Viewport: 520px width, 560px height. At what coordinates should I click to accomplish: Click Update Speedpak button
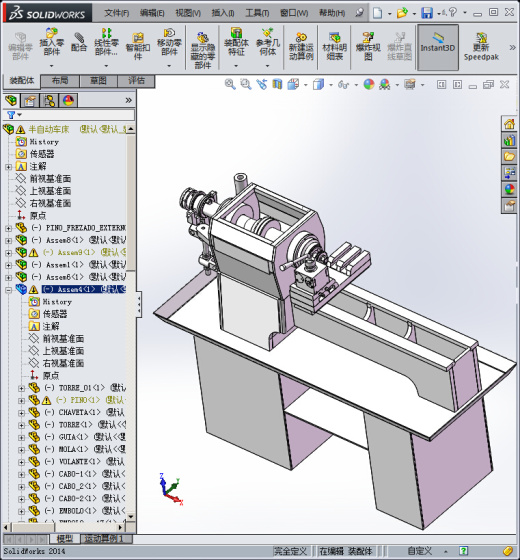pos(481,46)
